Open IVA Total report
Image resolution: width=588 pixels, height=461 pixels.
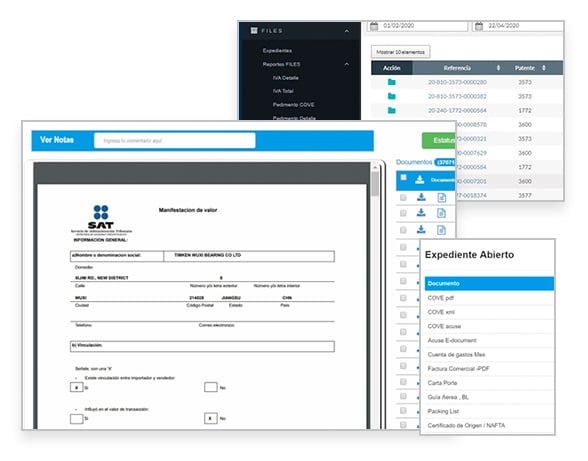283,91
